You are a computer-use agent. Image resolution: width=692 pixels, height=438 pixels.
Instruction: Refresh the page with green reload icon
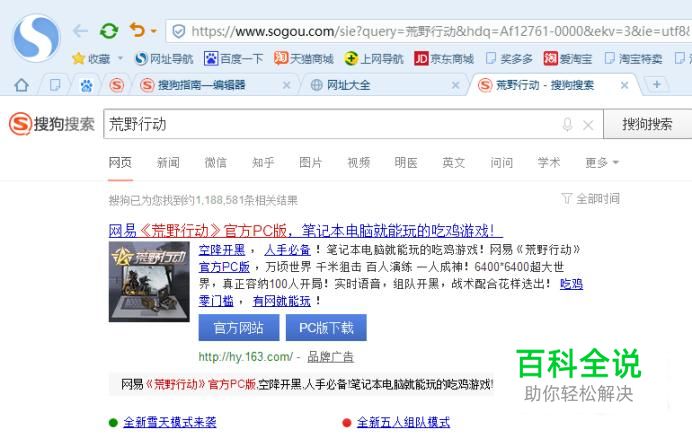(x=109, y=31)
